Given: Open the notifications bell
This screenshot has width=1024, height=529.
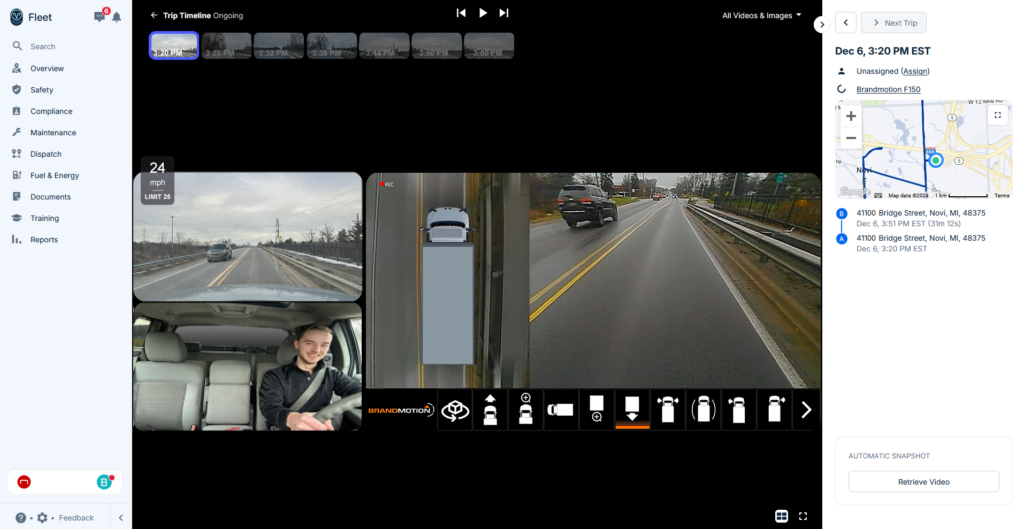Looking at the screenshot, I should point(116,17).
